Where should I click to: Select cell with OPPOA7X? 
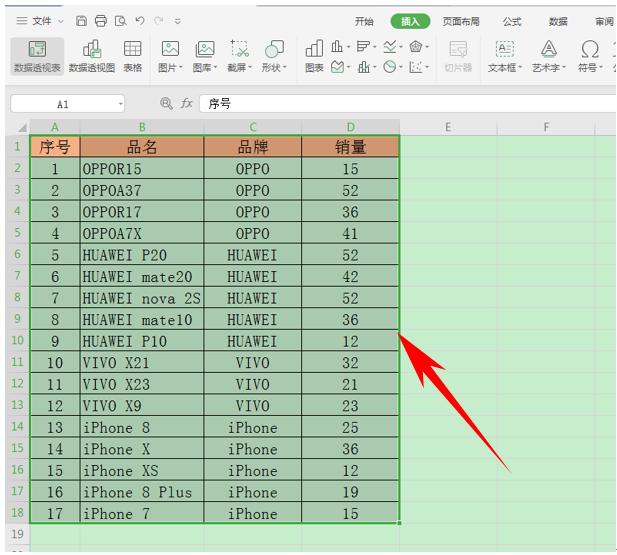tap(142, 233)
